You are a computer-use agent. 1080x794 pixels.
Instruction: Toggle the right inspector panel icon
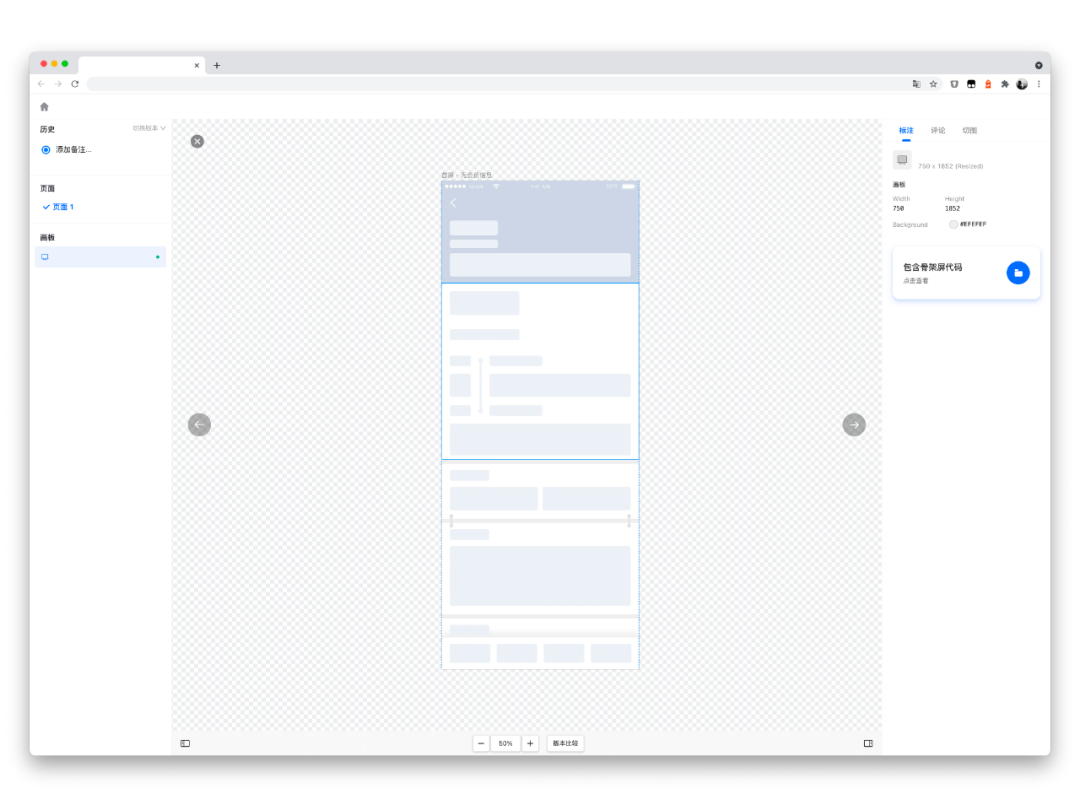click(x=868, y=743)
